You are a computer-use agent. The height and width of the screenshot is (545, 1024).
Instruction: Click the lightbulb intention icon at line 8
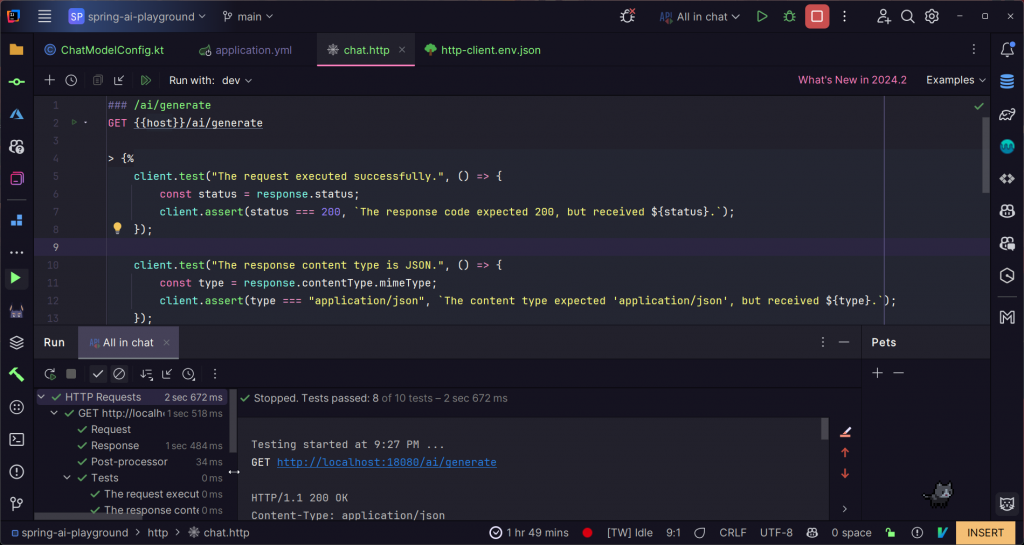pyautogui.click(x=118, y=228)
